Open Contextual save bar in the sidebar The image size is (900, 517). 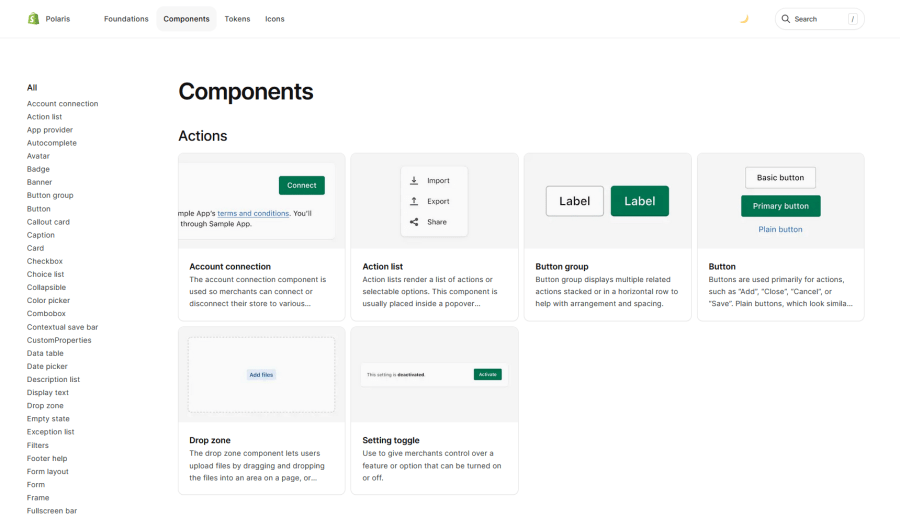click(x=63, y=327)
